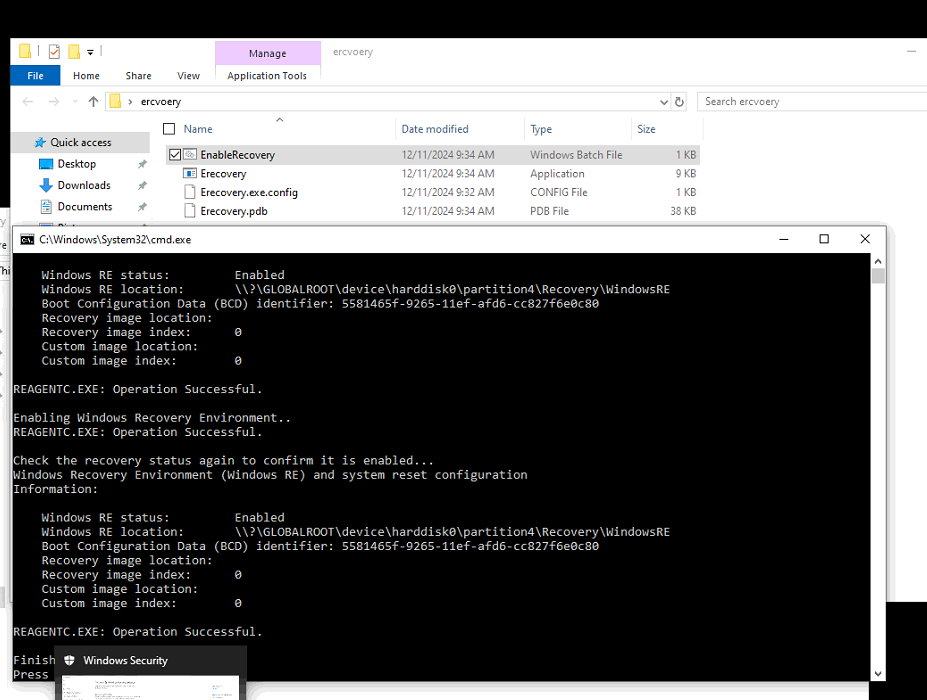Go up one folder level

(93, 102)
